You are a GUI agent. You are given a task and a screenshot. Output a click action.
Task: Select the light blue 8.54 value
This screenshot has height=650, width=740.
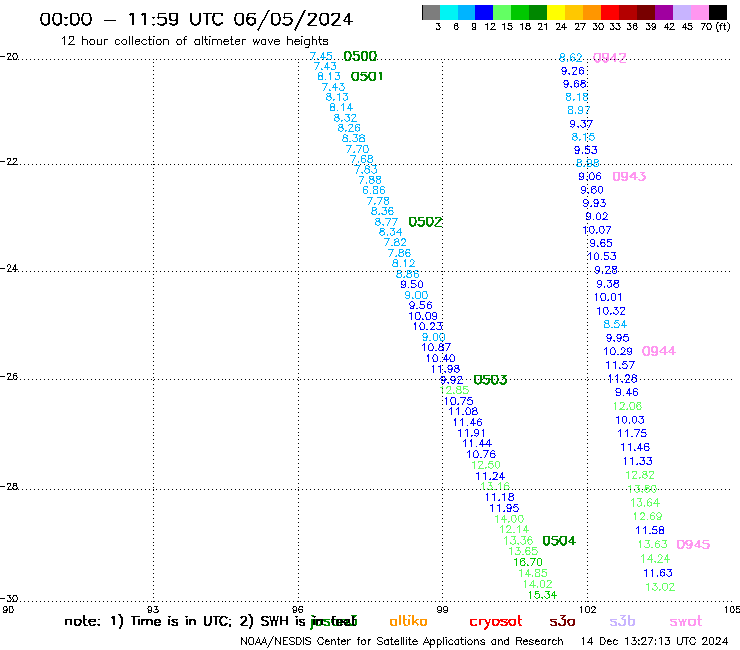click(x=615, y=324)
